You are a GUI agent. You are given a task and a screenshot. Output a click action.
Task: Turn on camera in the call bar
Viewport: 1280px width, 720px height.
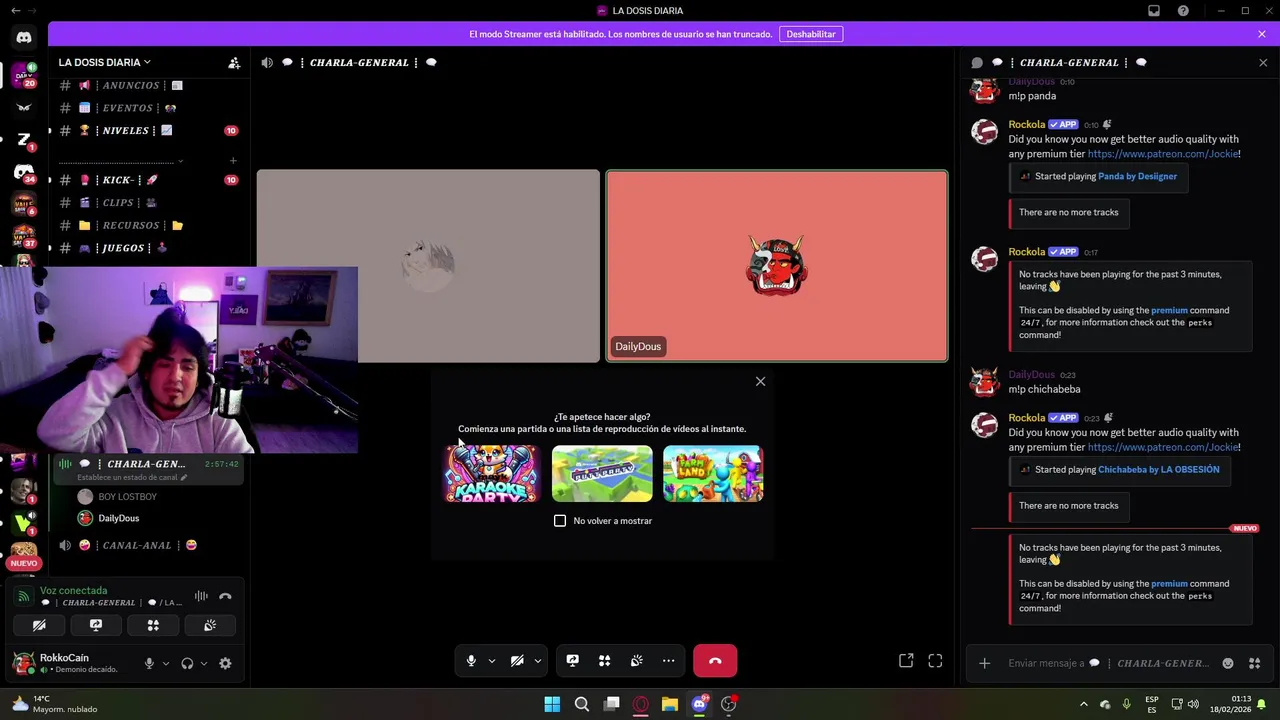[517, 661]
